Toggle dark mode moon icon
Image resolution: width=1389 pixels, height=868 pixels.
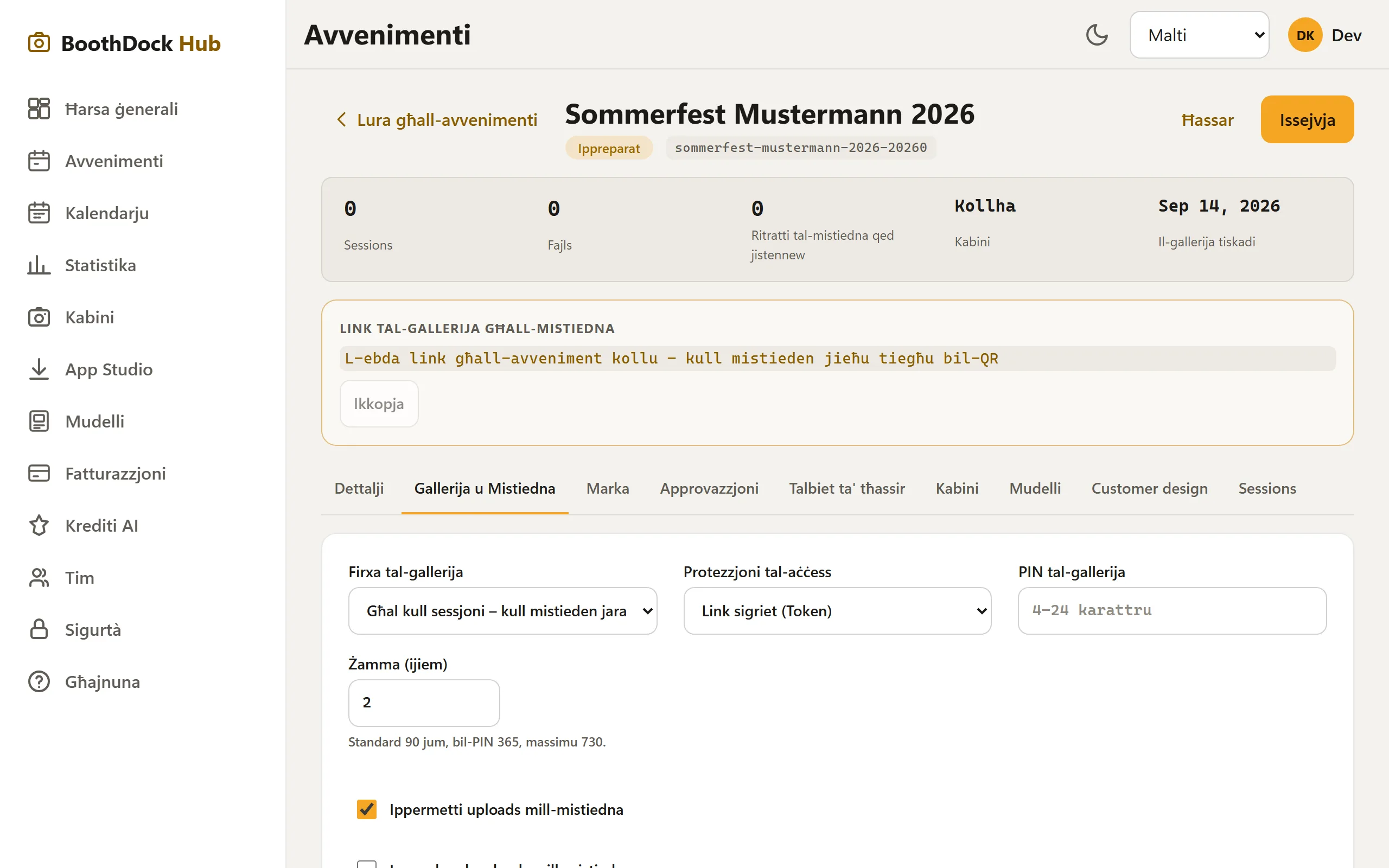1096,35
